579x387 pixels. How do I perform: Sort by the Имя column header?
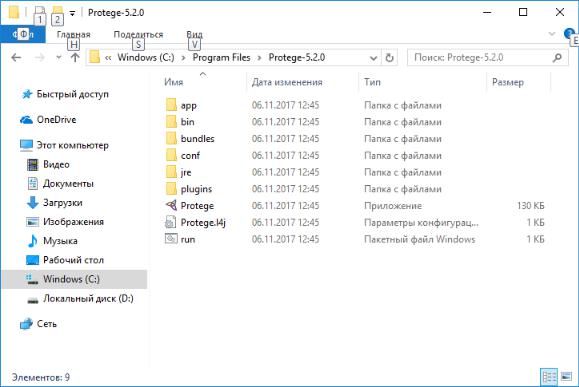pos(174,82)
